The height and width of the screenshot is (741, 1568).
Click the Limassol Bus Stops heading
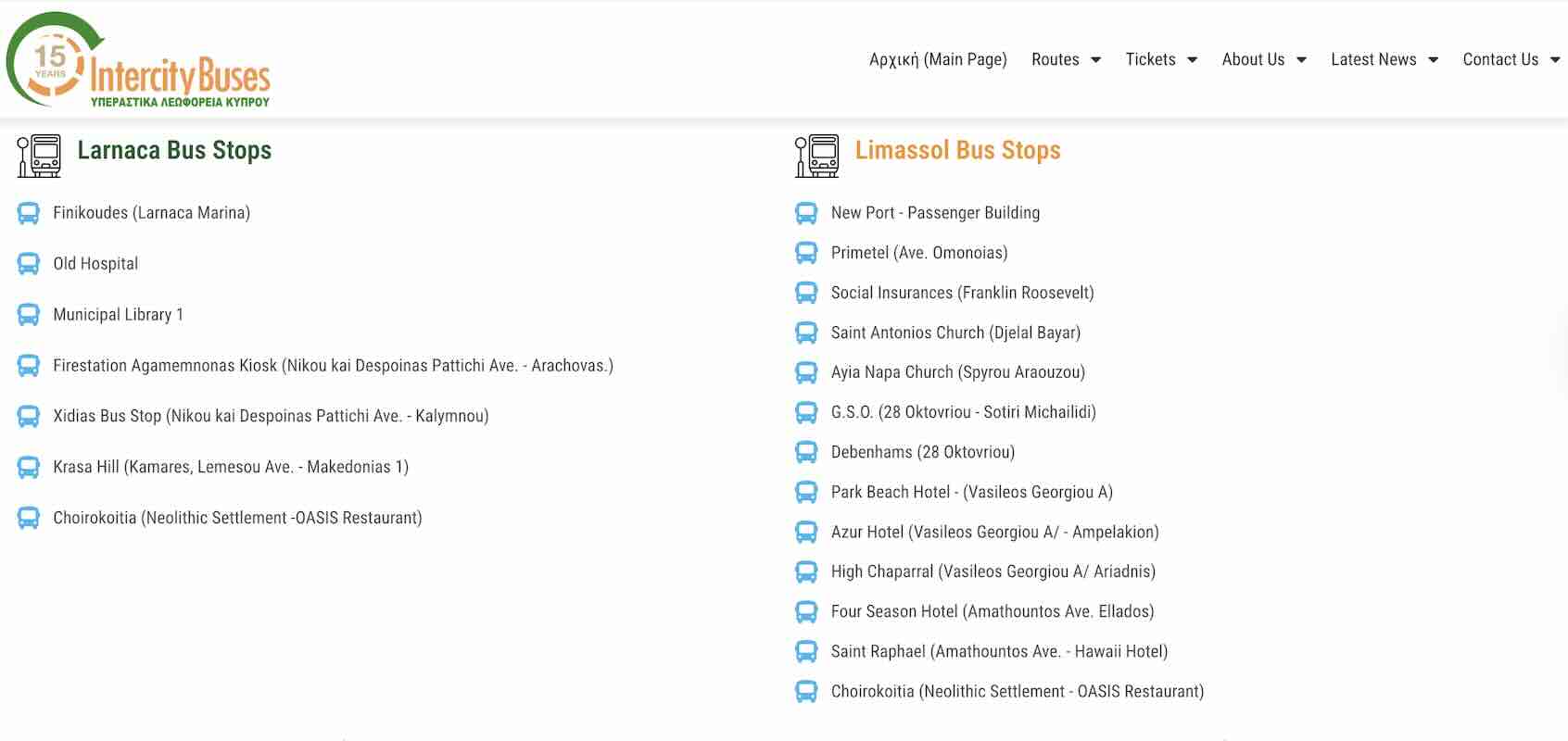957,150
